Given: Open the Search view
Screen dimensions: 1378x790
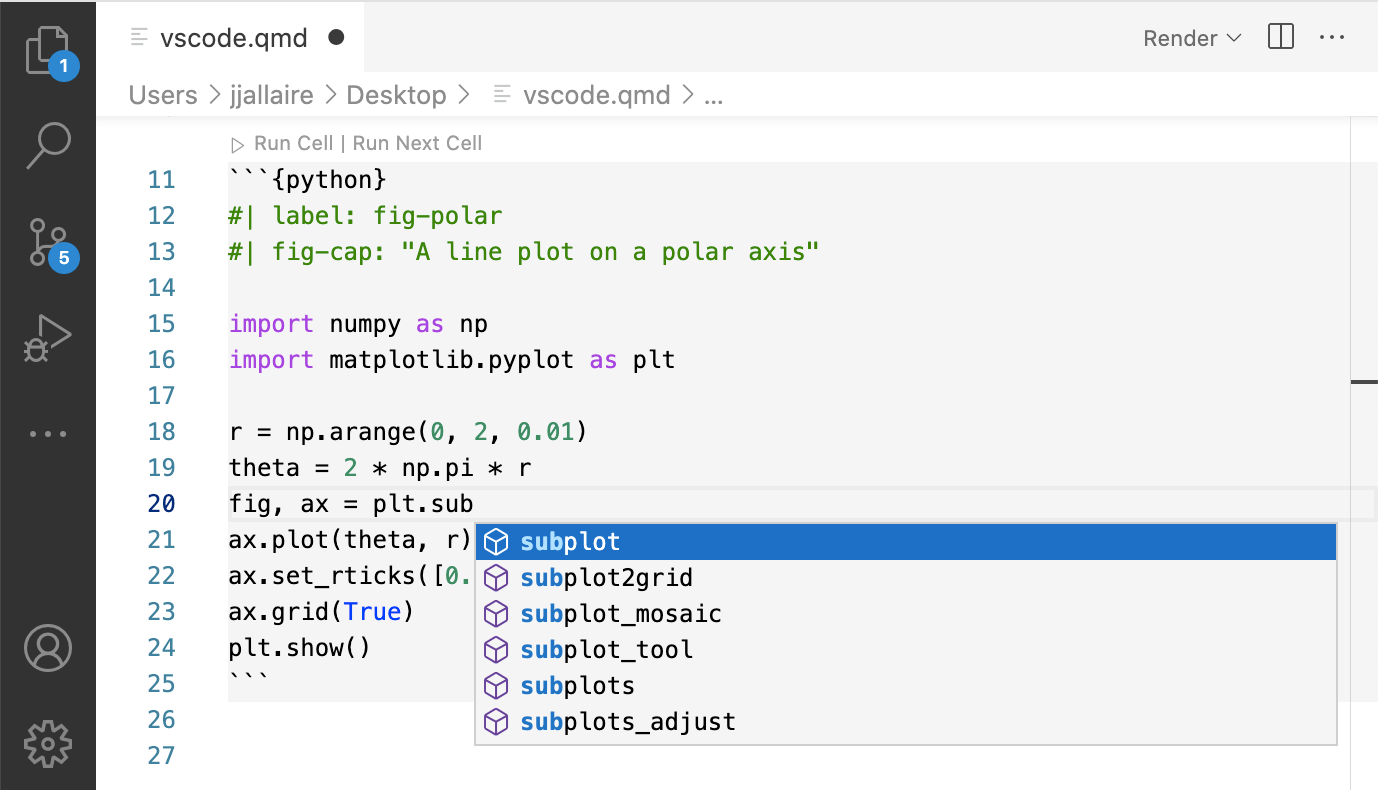Looking at the screenshot, I should coord(47,146).
